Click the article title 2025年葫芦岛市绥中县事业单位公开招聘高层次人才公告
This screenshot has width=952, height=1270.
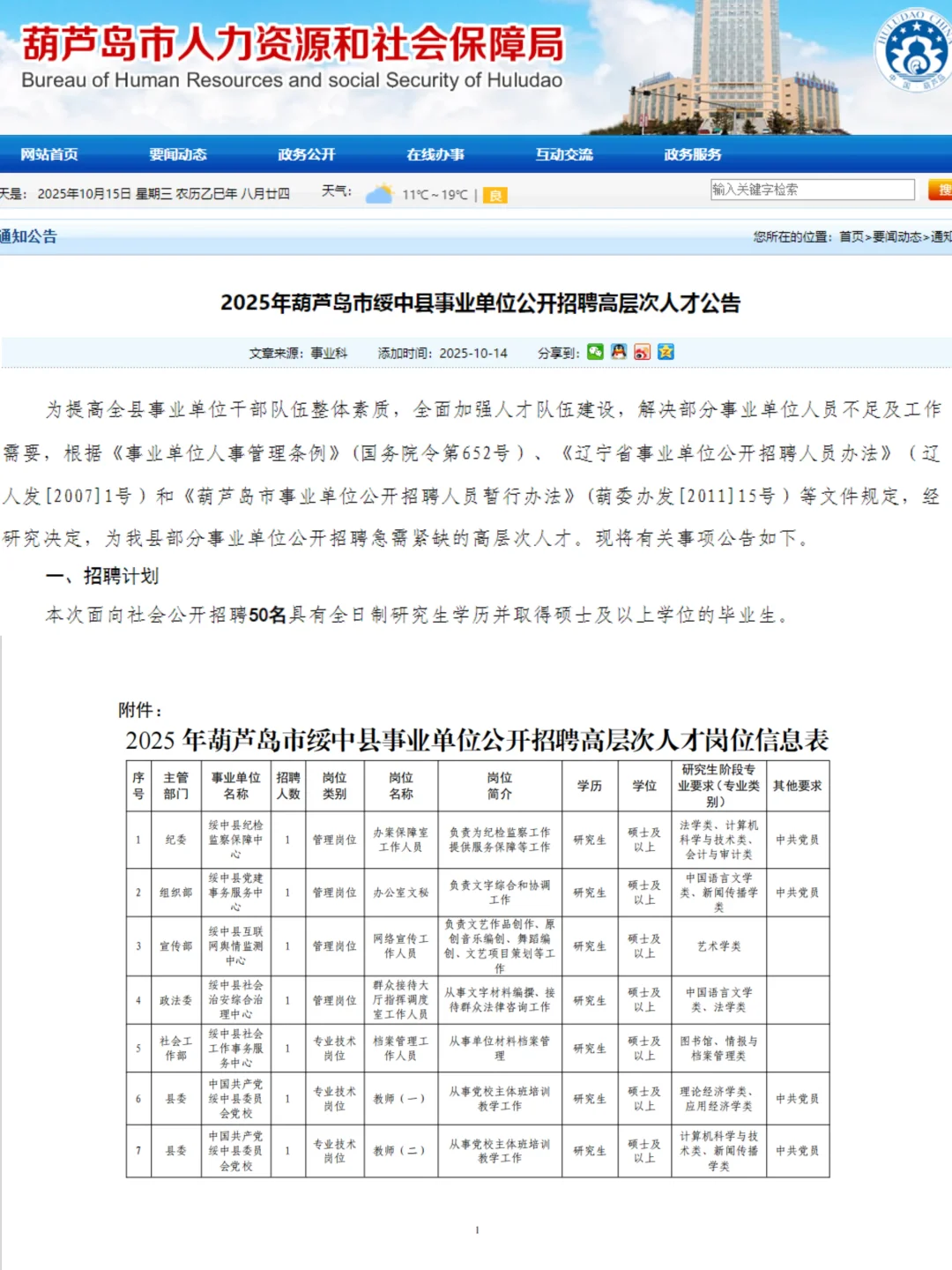point(480,303)
